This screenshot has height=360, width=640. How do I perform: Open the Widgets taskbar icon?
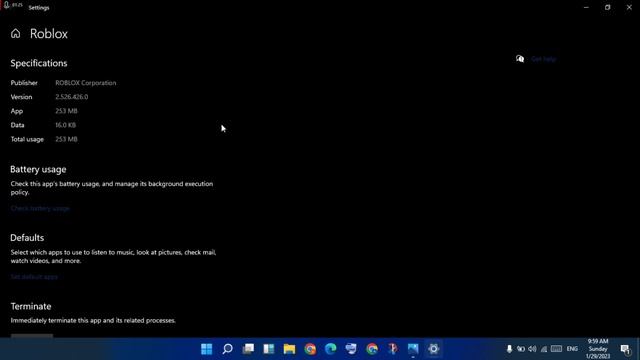(x=269, y=349)
